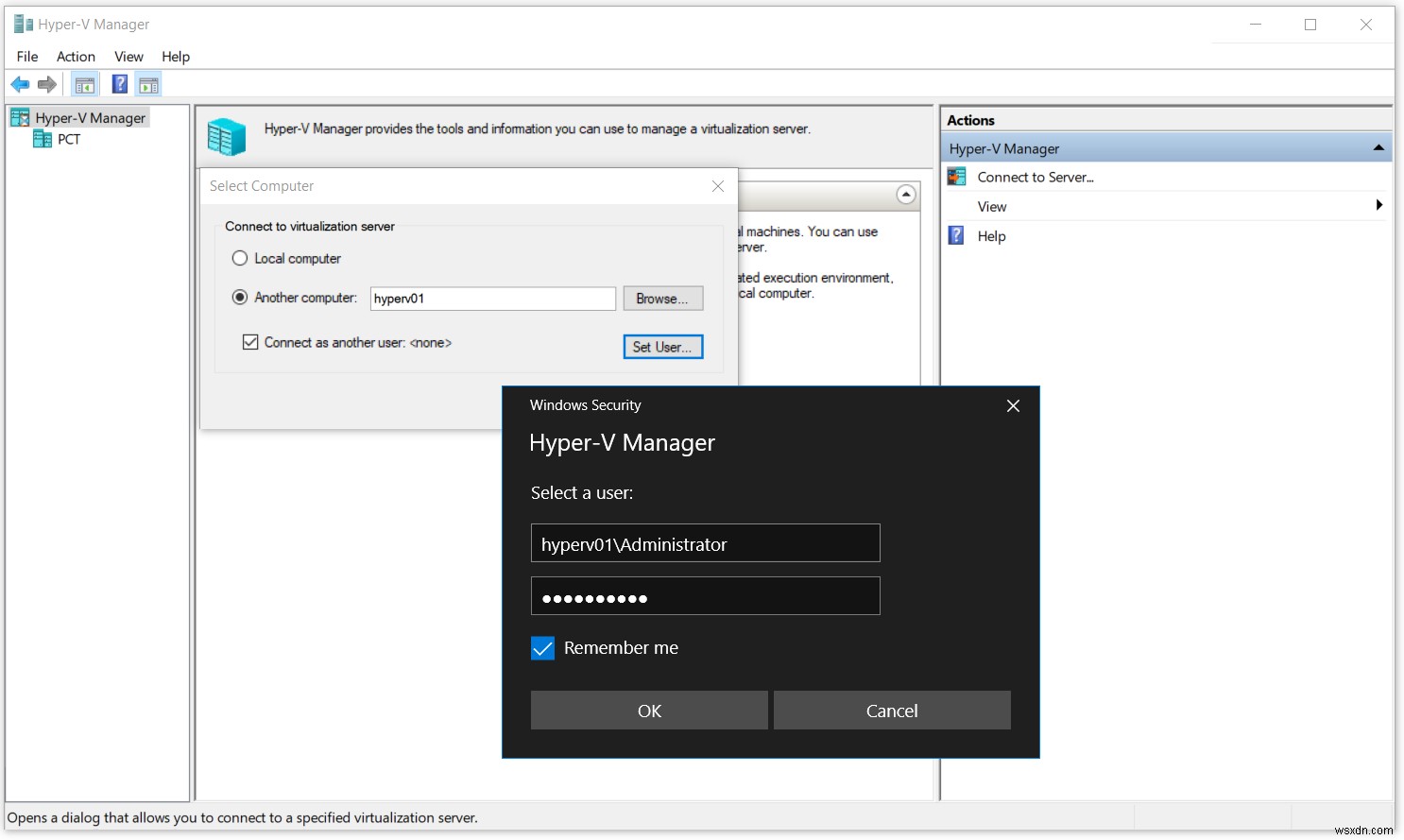Expand the View submenu in Actions pane
The image size is (1404, 840).
click(x=1379, y=205)
